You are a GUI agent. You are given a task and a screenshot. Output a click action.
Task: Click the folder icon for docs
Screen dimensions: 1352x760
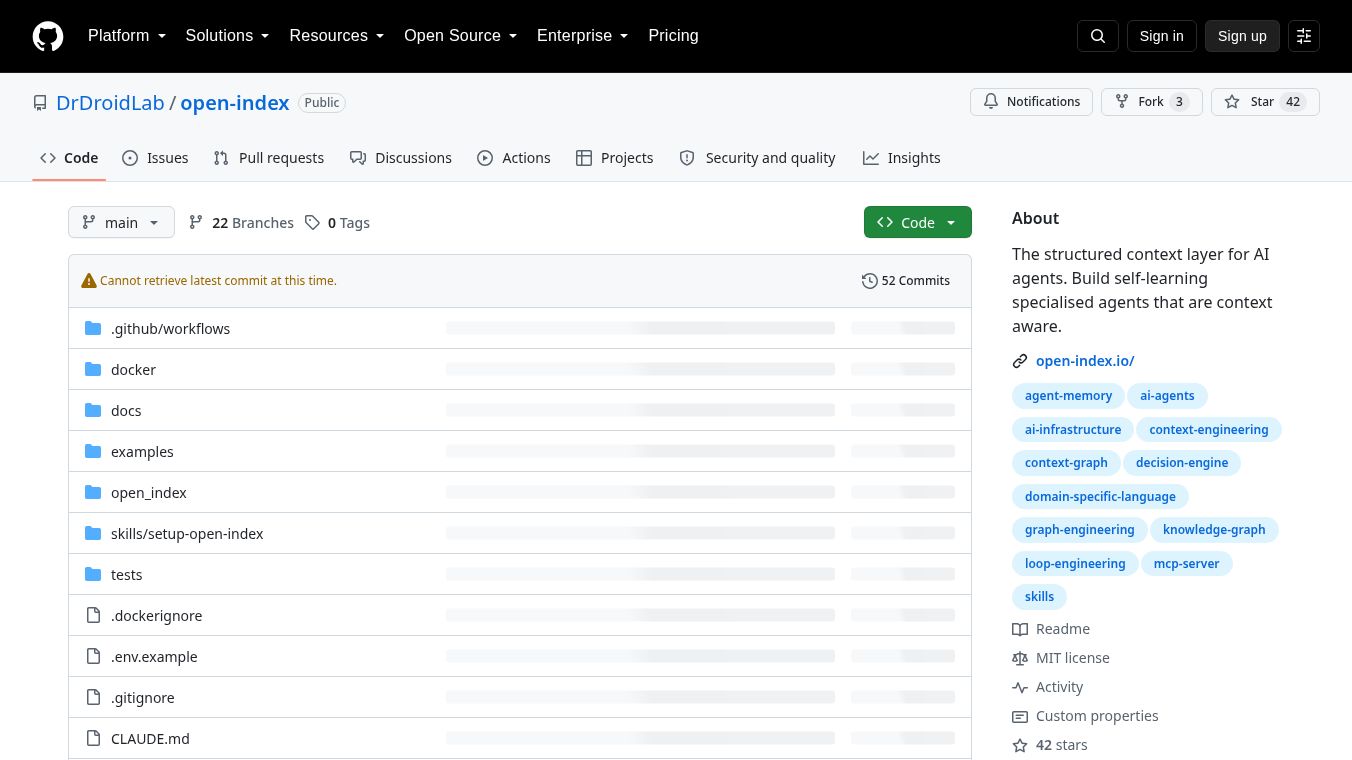pyautogui.click(x=93, y=410)
